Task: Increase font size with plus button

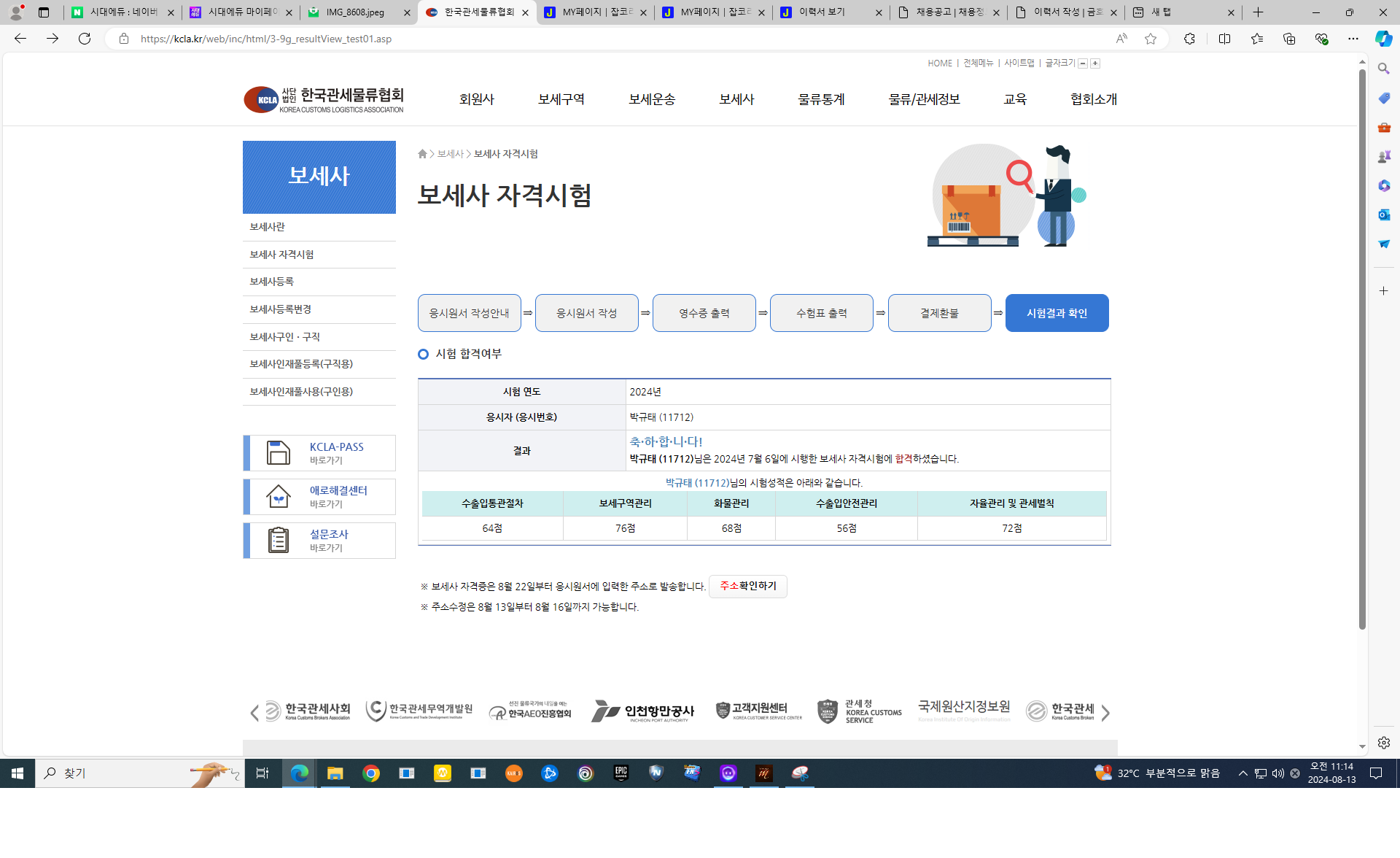Action: pos(1095,63)
